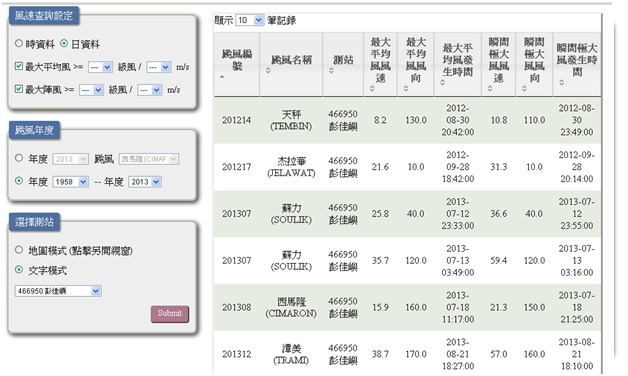Image resolution: width=628 pixels, height=376 pixels.
Task: Open 最大平均風 級風 dropdown
Action: (100, 67)
